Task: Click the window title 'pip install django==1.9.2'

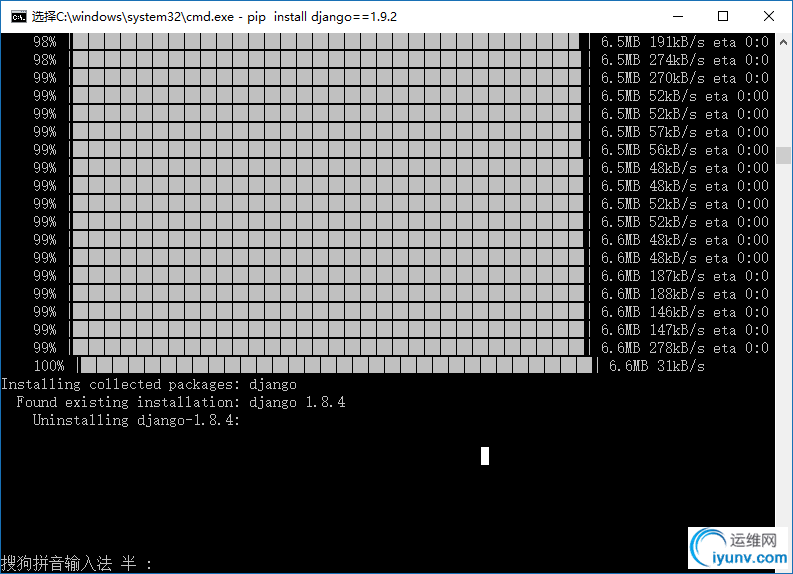Action: [322, 17]
